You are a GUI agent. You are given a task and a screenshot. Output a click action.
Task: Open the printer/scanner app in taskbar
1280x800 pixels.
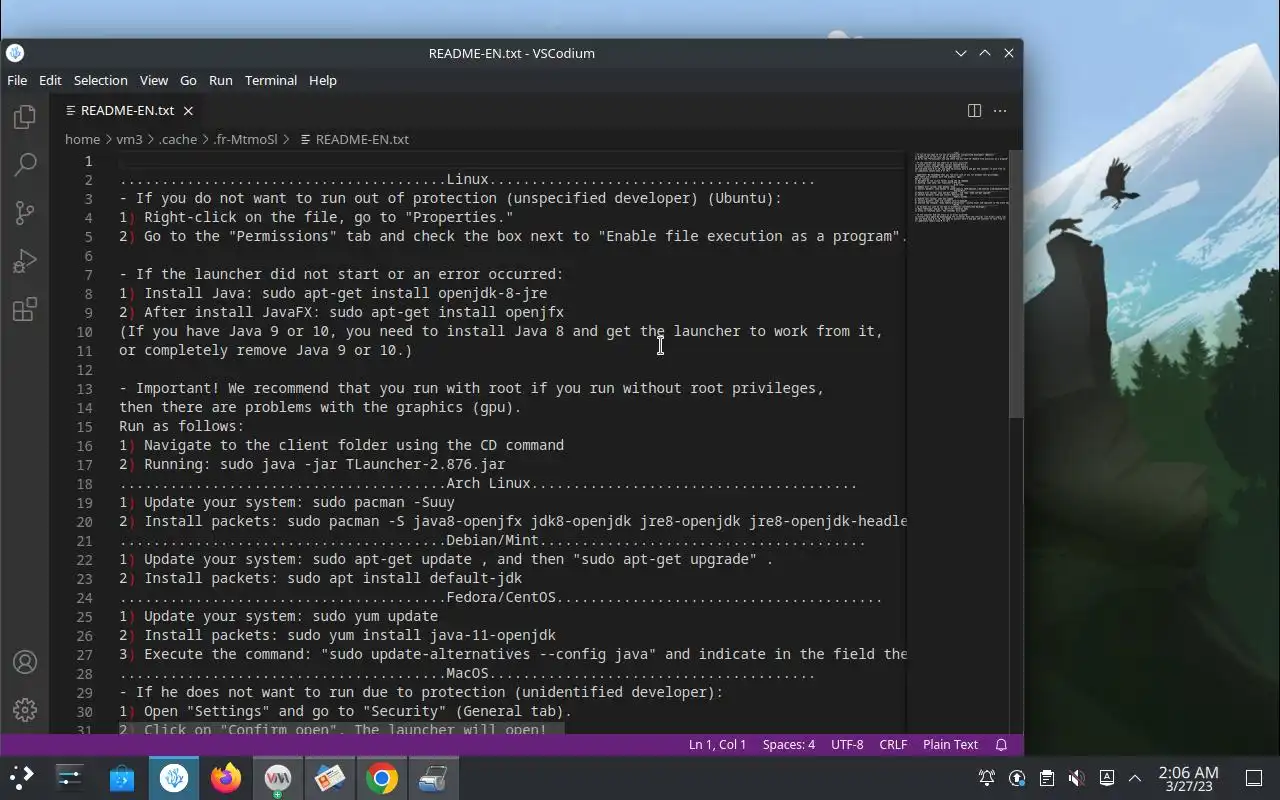pyautogui.click(x=434, y=778)
